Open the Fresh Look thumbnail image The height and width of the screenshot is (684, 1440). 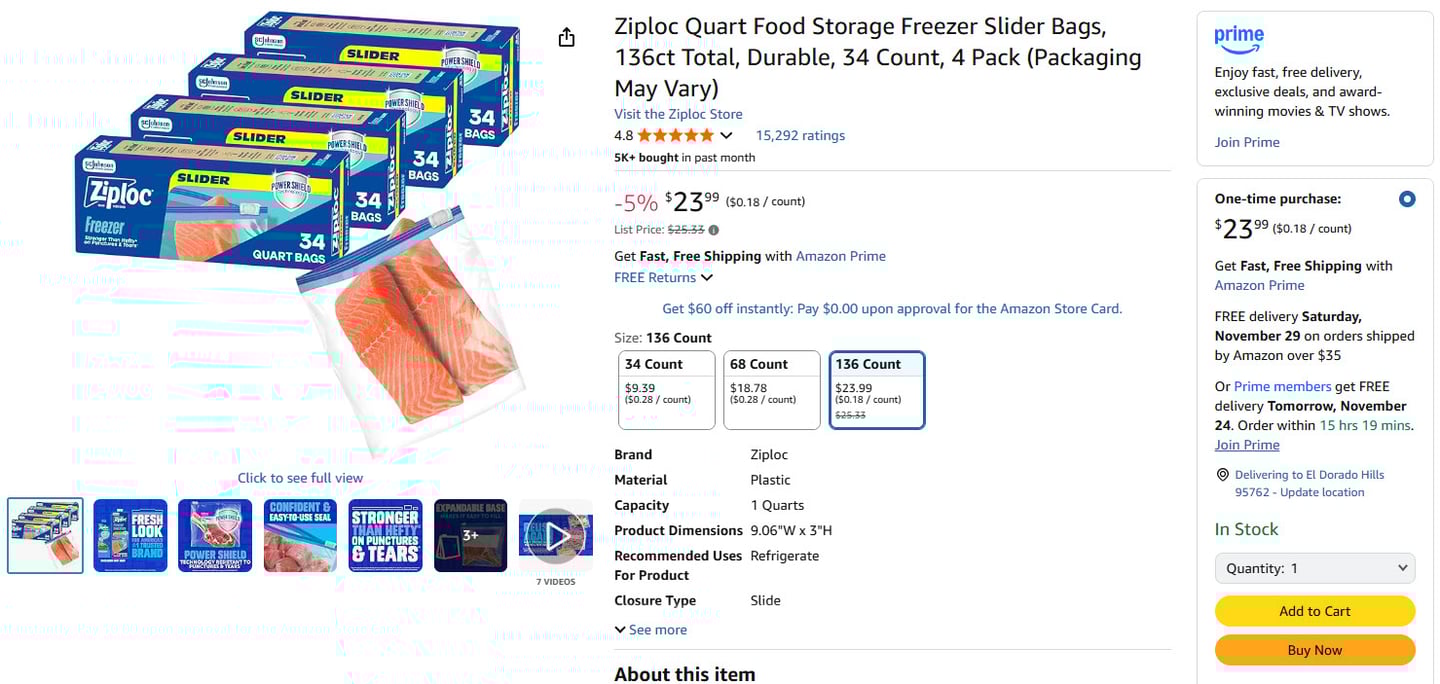click(x=130, y=536)
